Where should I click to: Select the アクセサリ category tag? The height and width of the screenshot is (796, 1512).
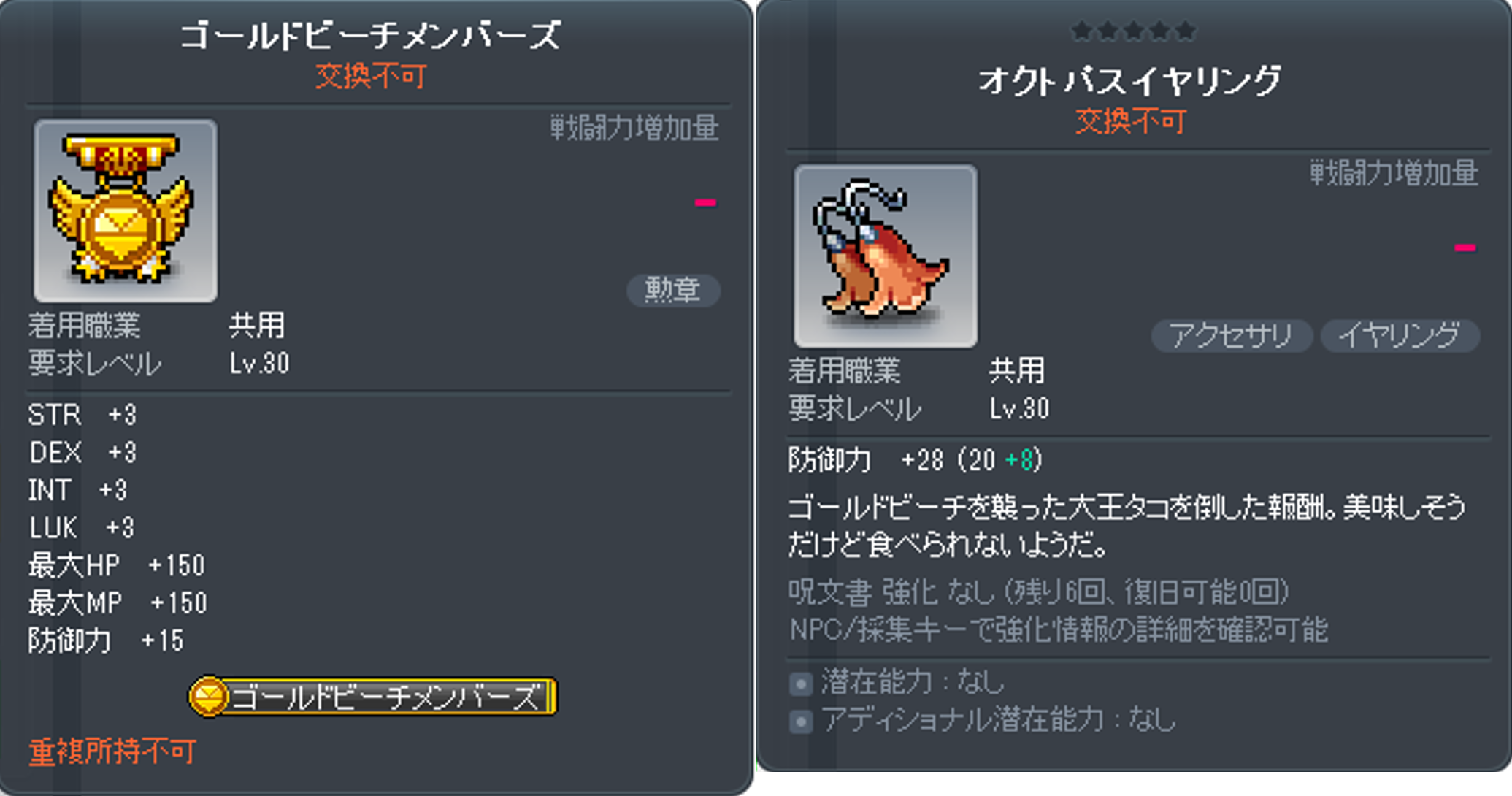[x=1232, y=335]
